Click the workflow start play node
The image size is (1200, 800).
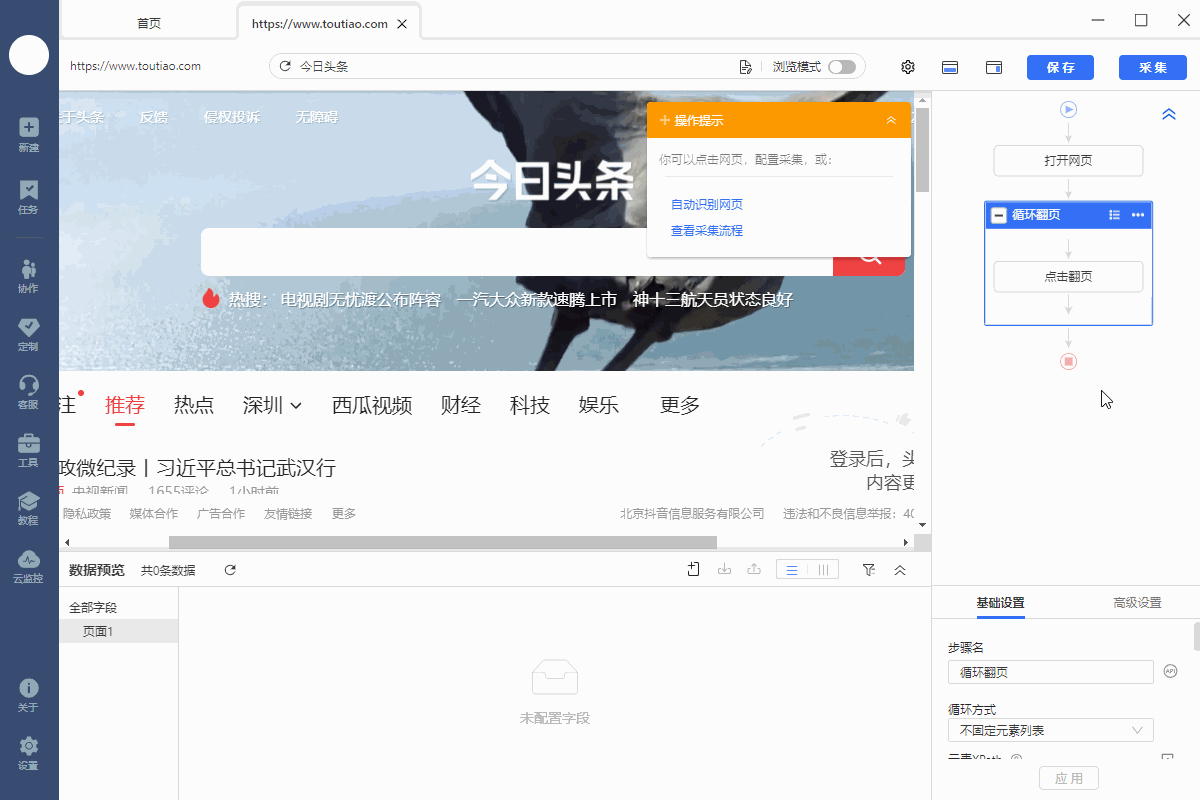[1068, 109]
